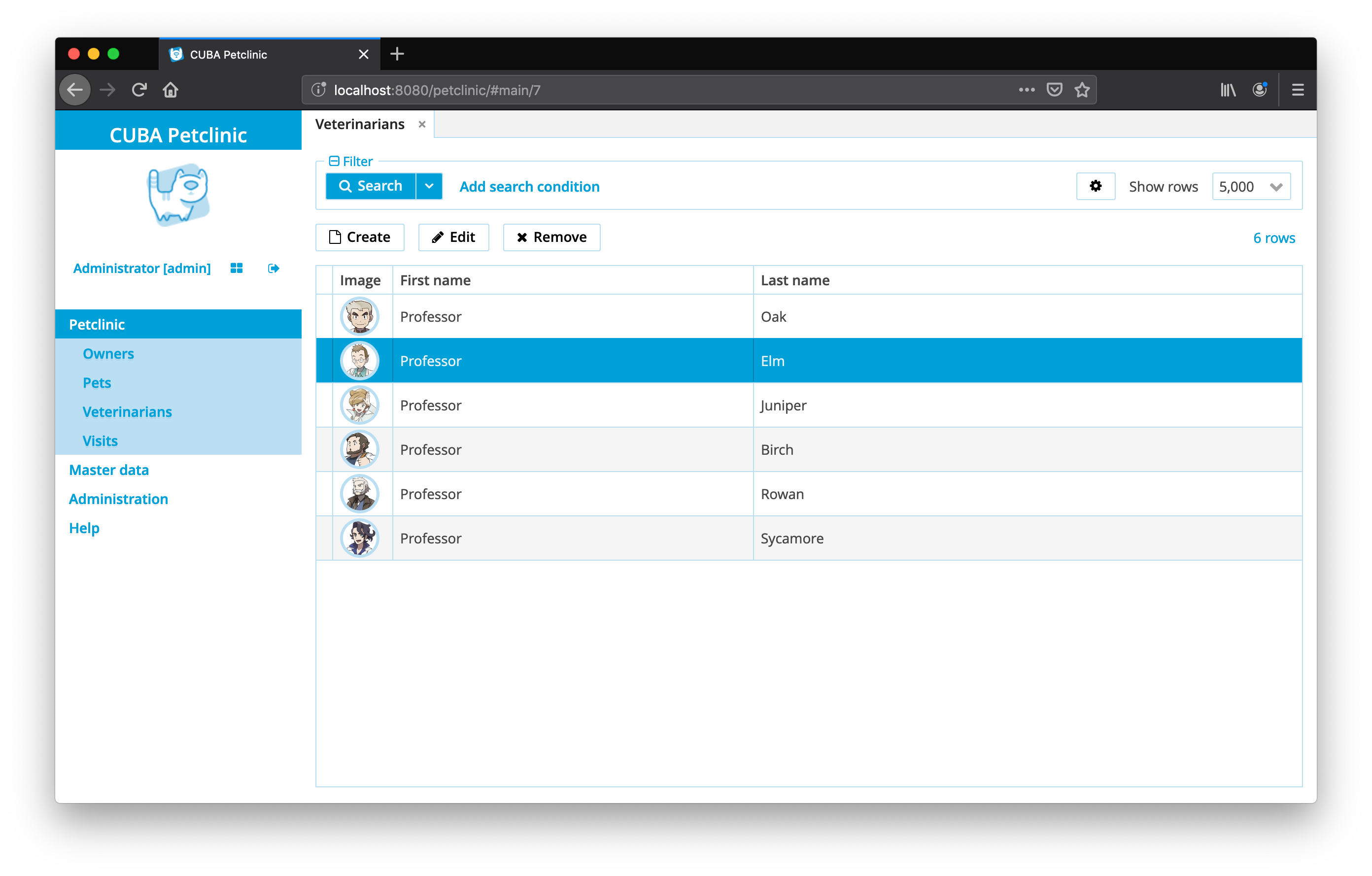The image size is (1372, 876).
Task: Edit the selected veterinarian
Action: [x=453, y=237]
